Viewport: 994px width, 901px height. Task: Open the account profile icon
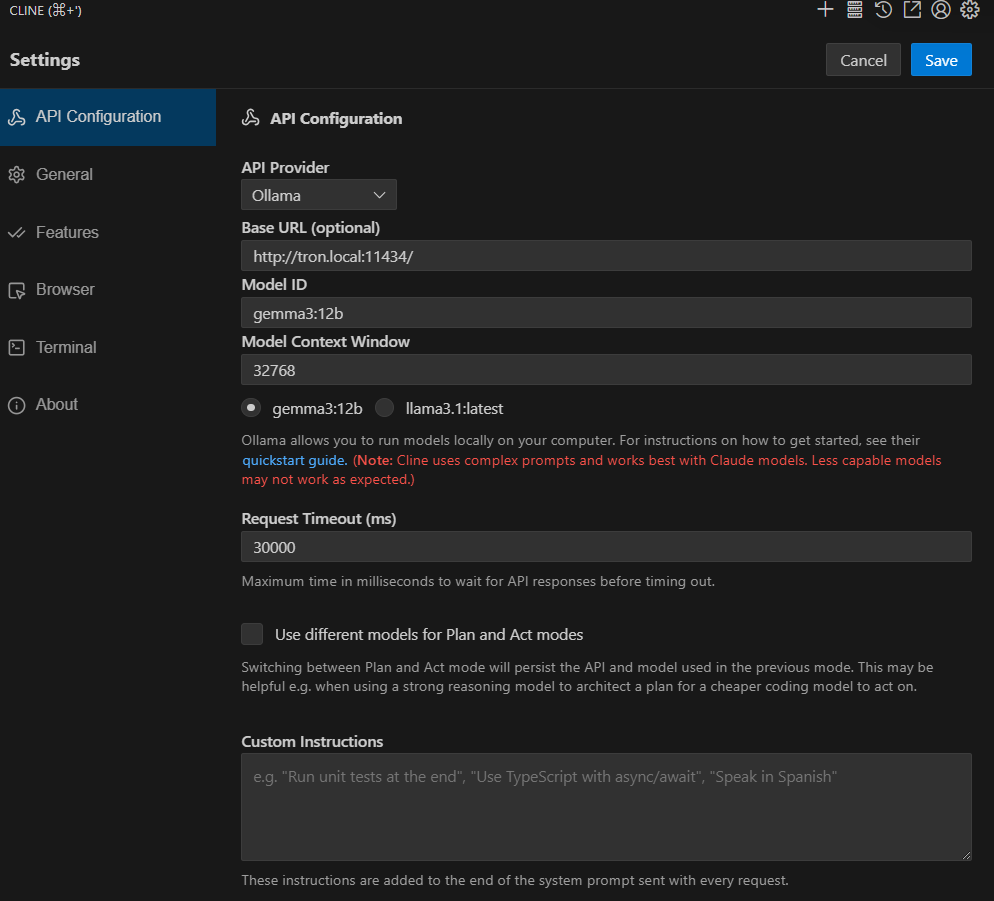coord(941,10)
